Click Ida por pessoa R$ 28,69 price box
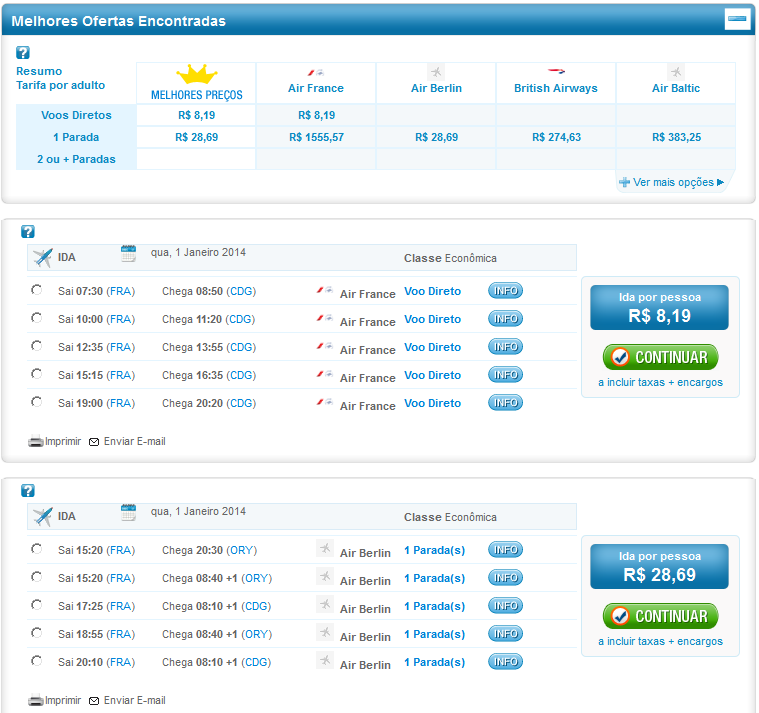759x713 pixels. pyautogui.click(x=659, y=566)
